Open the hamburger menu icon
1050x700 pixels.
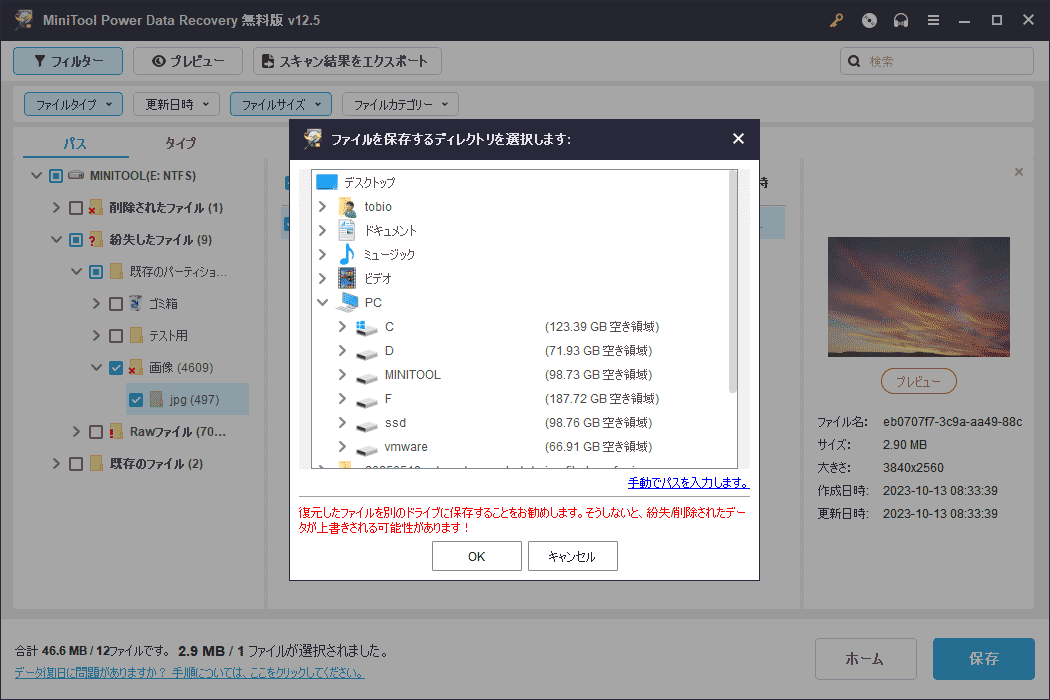pyautogui.click(x=933, y=20)
